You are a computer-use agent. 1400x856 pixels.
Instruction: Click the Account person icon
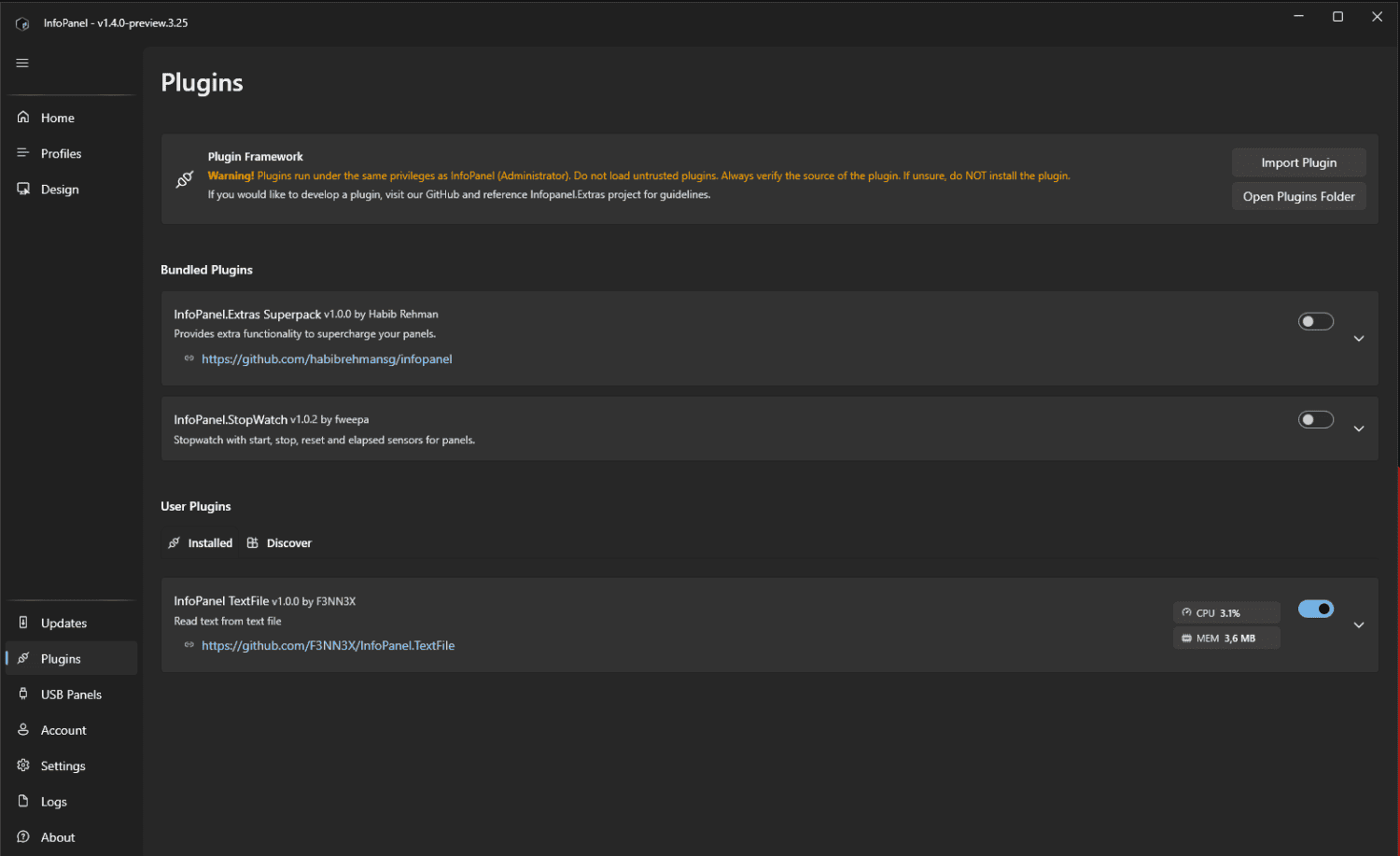tap(23, 729)
